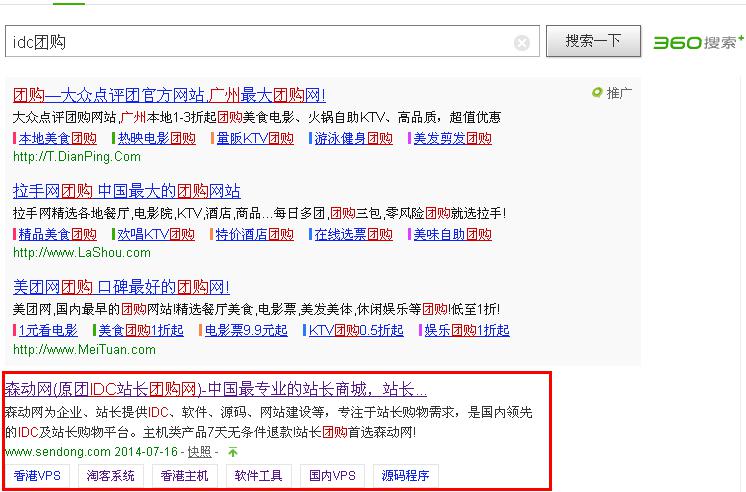The width and height of the screenshot is (746, 492).
Task: Click the 香港VPS button
Action: pos(37,475)
